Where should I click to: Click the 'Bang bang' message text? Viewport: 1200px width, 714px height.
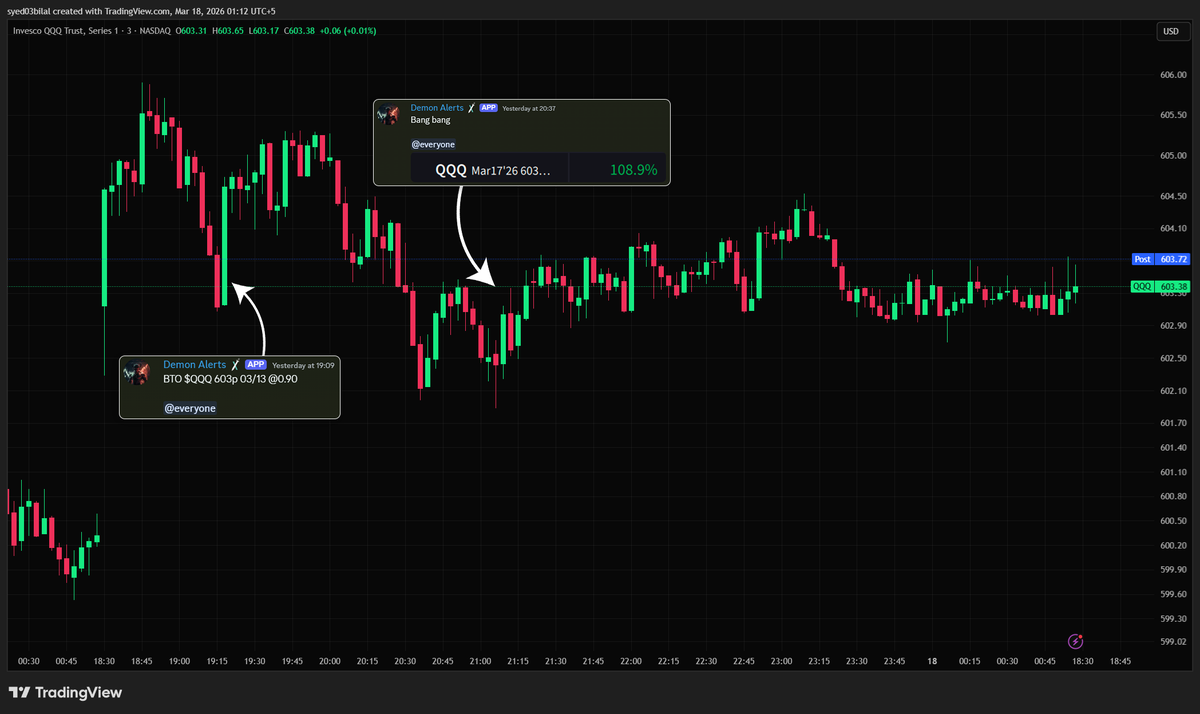click(431, 120)
